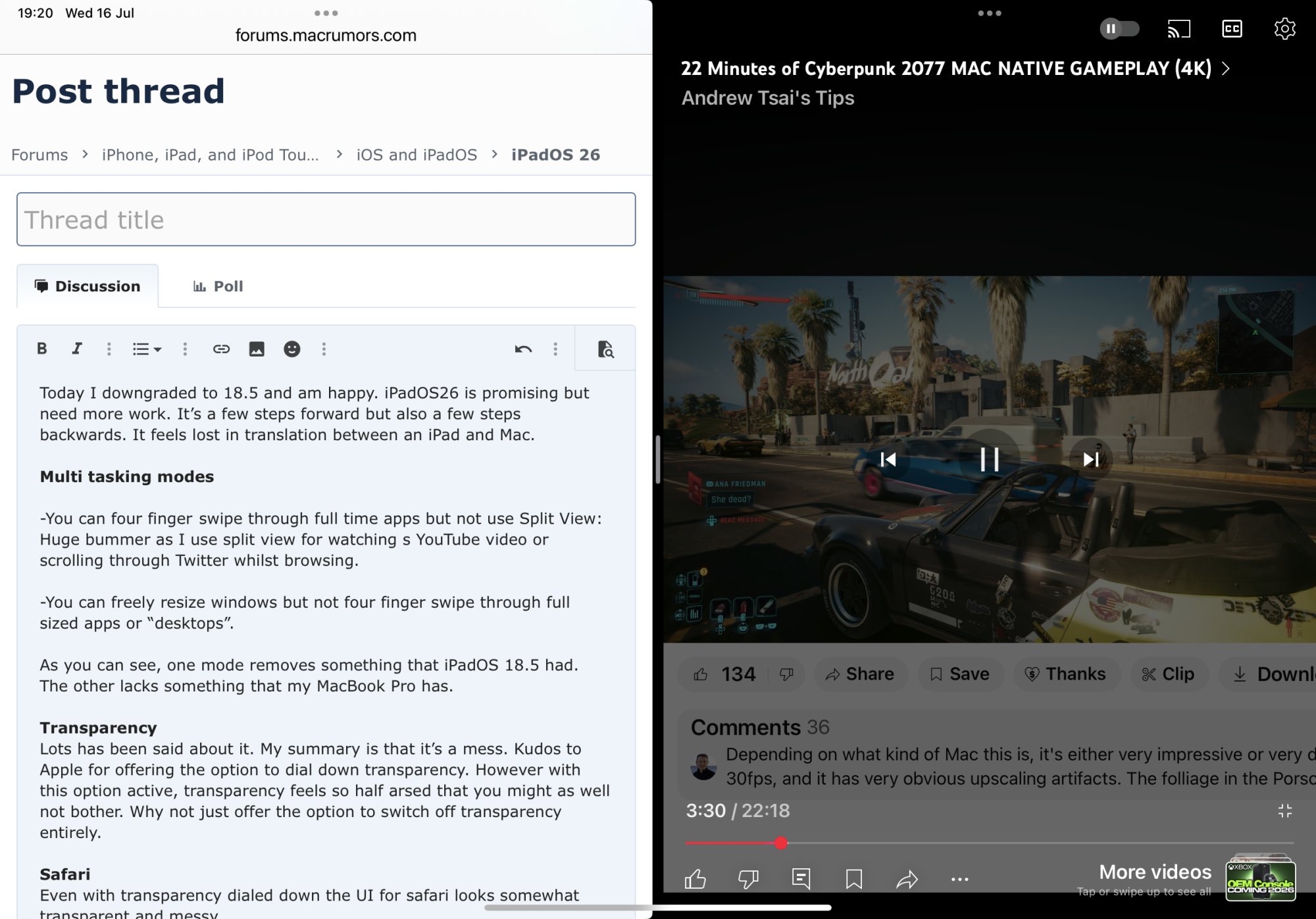1316x919 pixels.
Task: Undo the last edit in the editor
Action: click(x=523, y=349)
